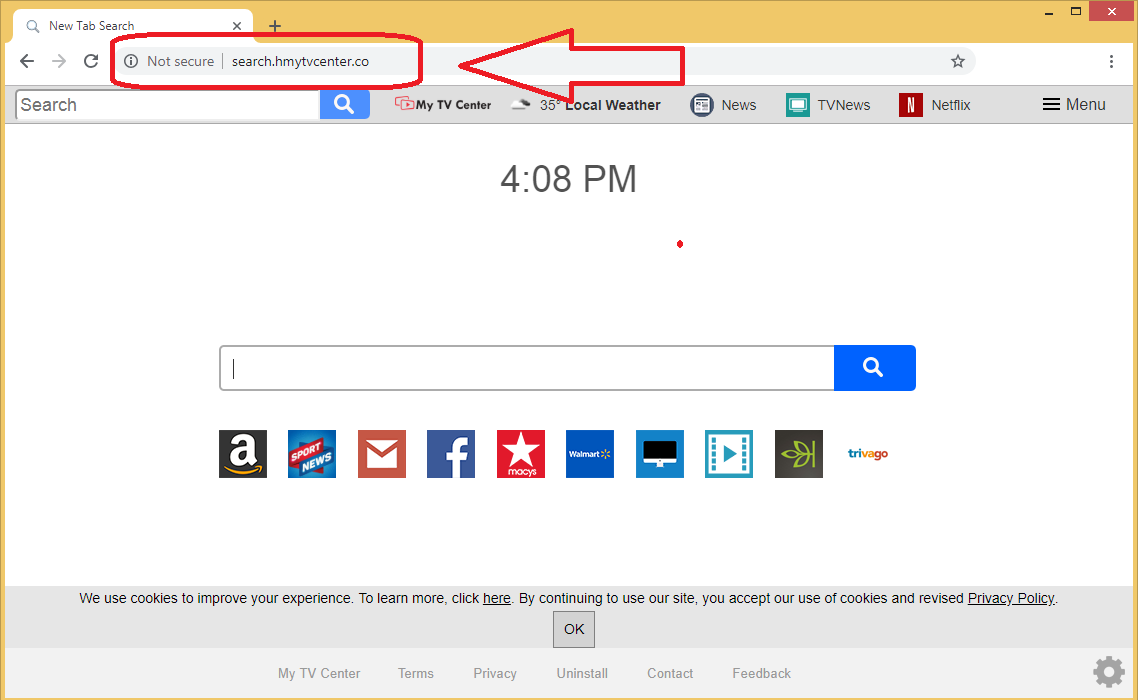Minimize the browser window

[1049, 12]
